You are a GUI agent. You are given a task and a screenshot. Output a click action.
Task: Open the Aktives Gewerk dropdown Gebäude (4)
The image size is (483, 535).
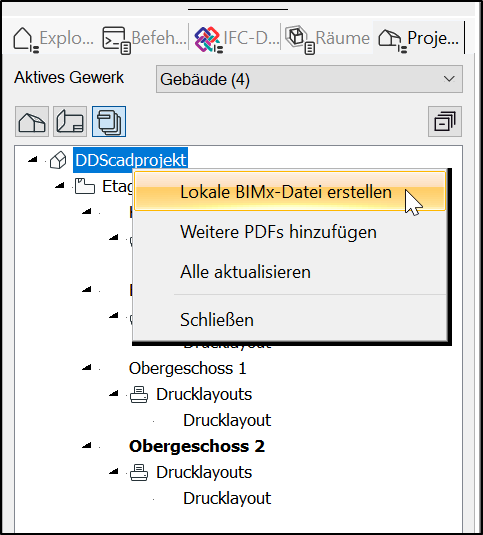click(309, 79)
